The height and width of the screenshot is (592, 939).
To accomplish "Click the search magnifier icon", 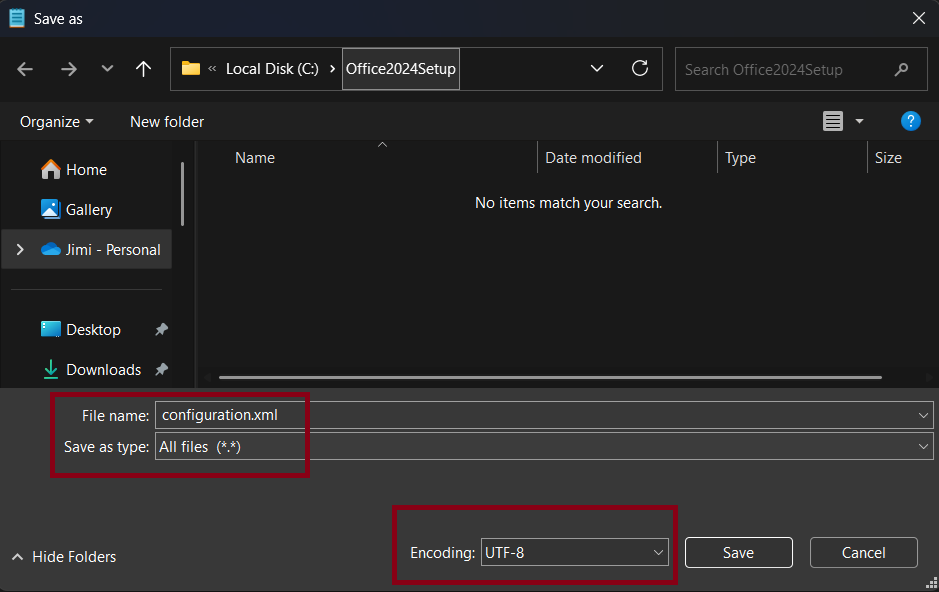I will [x=902, y=70].
